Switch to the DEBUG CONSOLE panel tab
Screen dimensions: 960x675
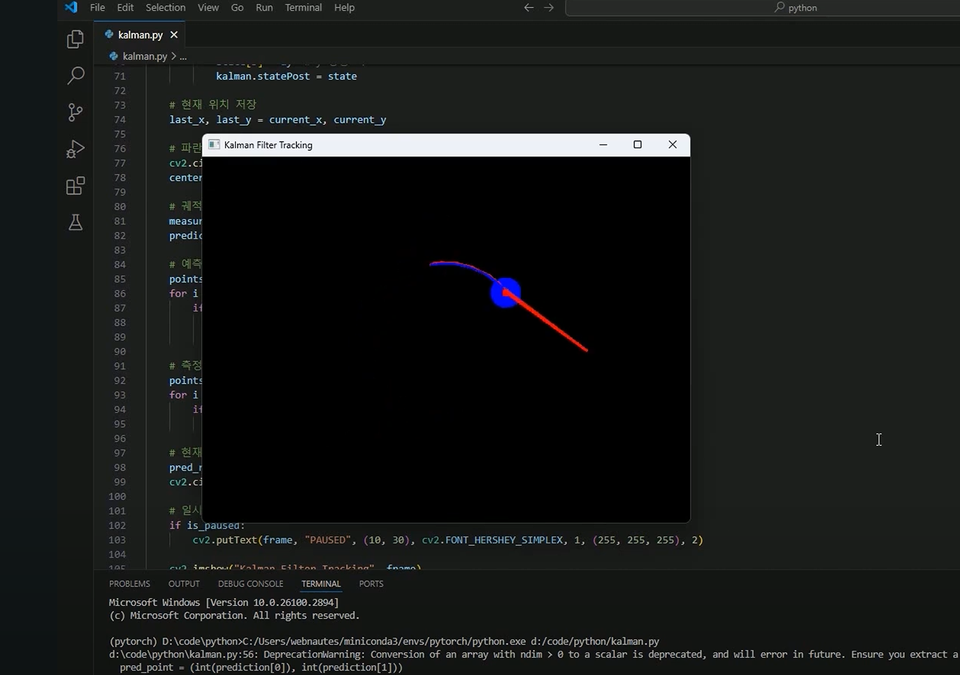pyautogui.click(x=250, y=584)
